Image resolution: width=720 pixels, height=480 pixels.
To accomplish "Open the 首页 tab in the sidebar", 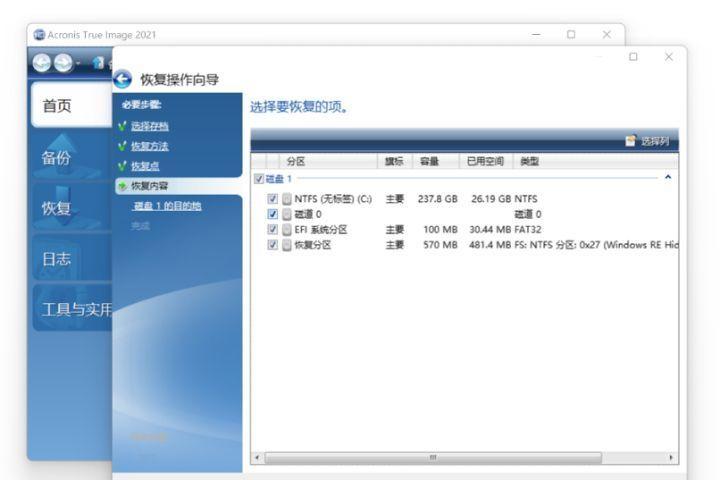I will pos(72,105).
